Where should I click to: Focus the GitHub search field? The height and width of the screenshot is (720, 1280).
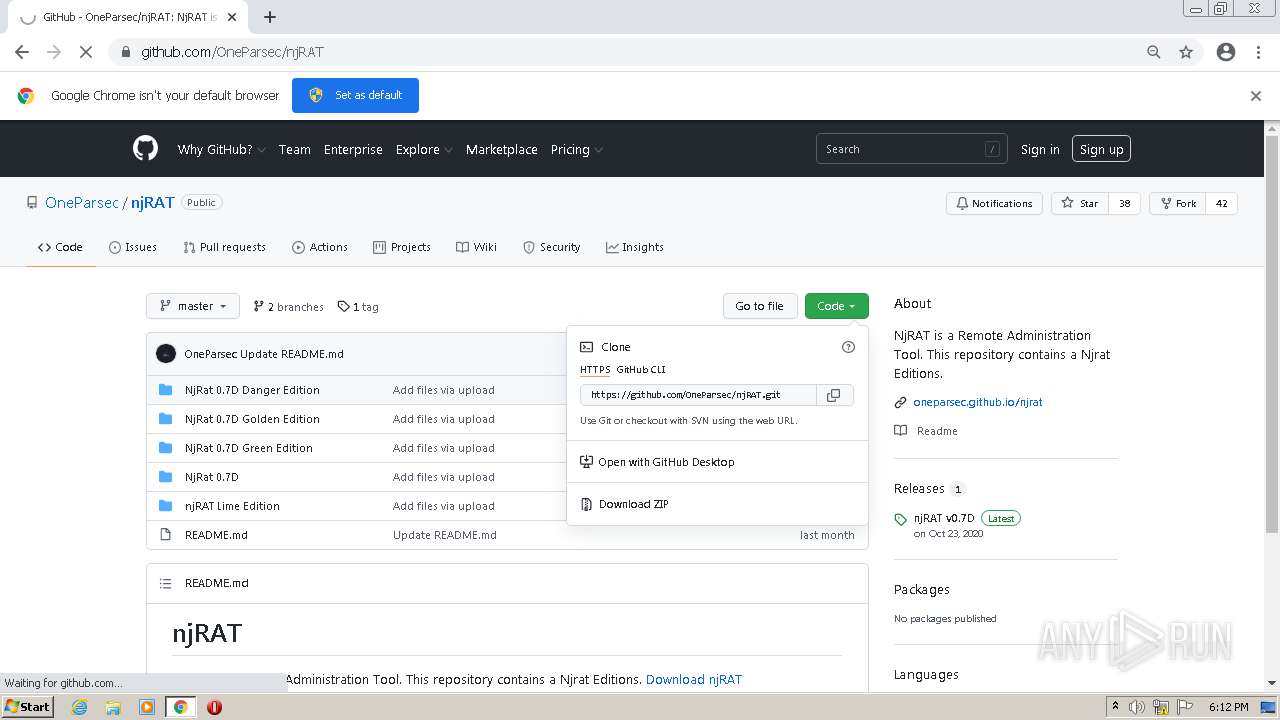tap(911, 149)
